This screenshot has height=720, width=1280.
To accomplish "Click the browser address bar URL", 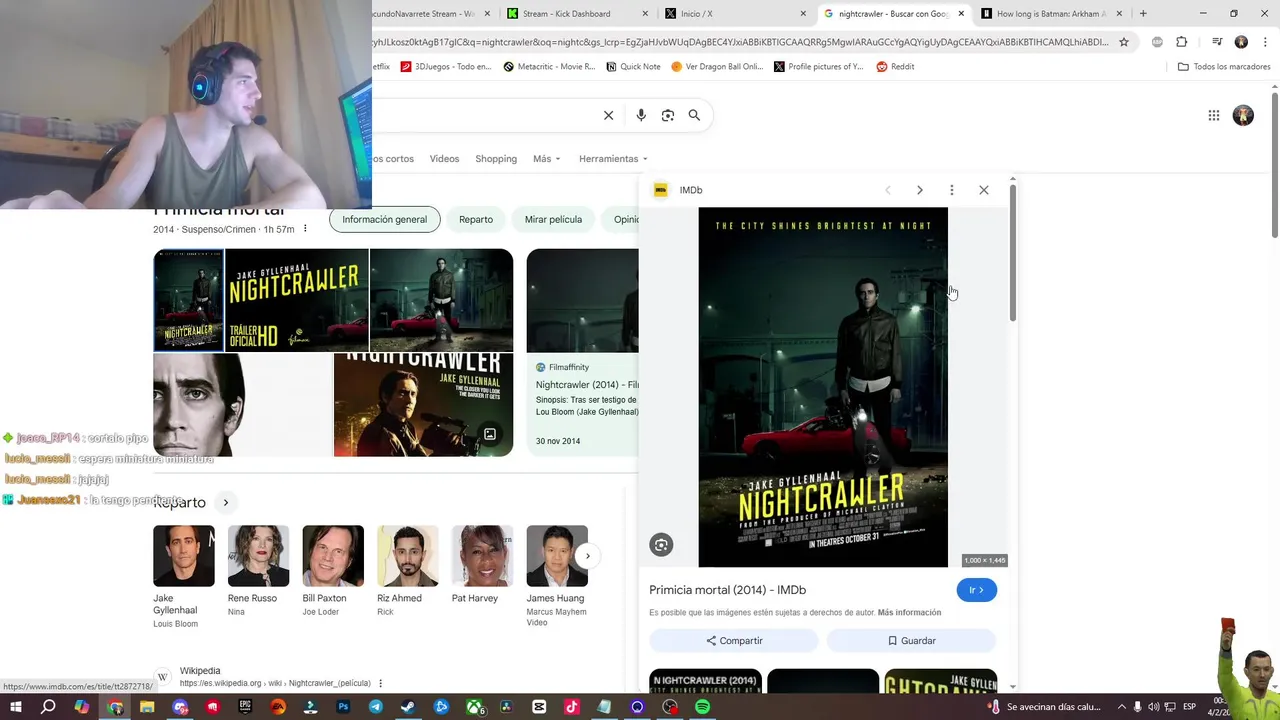I will tap(740, 42).
